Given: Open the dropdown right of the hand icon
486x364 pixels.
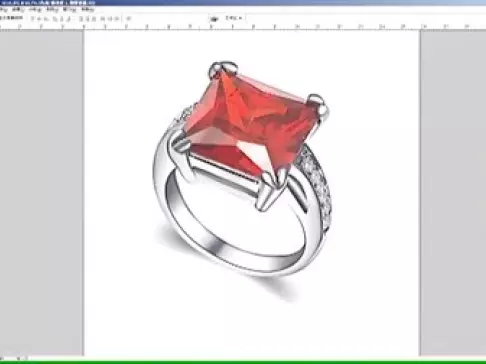Looking at the screenshot, I should 234,18.
